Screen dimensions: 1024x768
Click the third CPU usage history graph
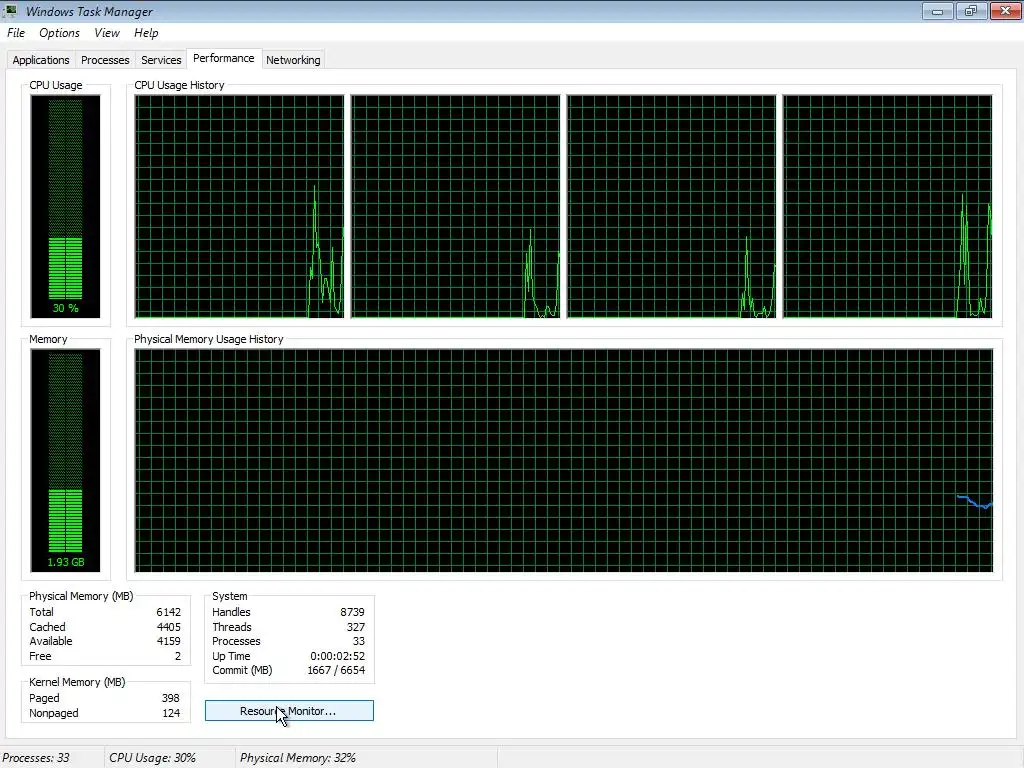click(x=671, y=206)
